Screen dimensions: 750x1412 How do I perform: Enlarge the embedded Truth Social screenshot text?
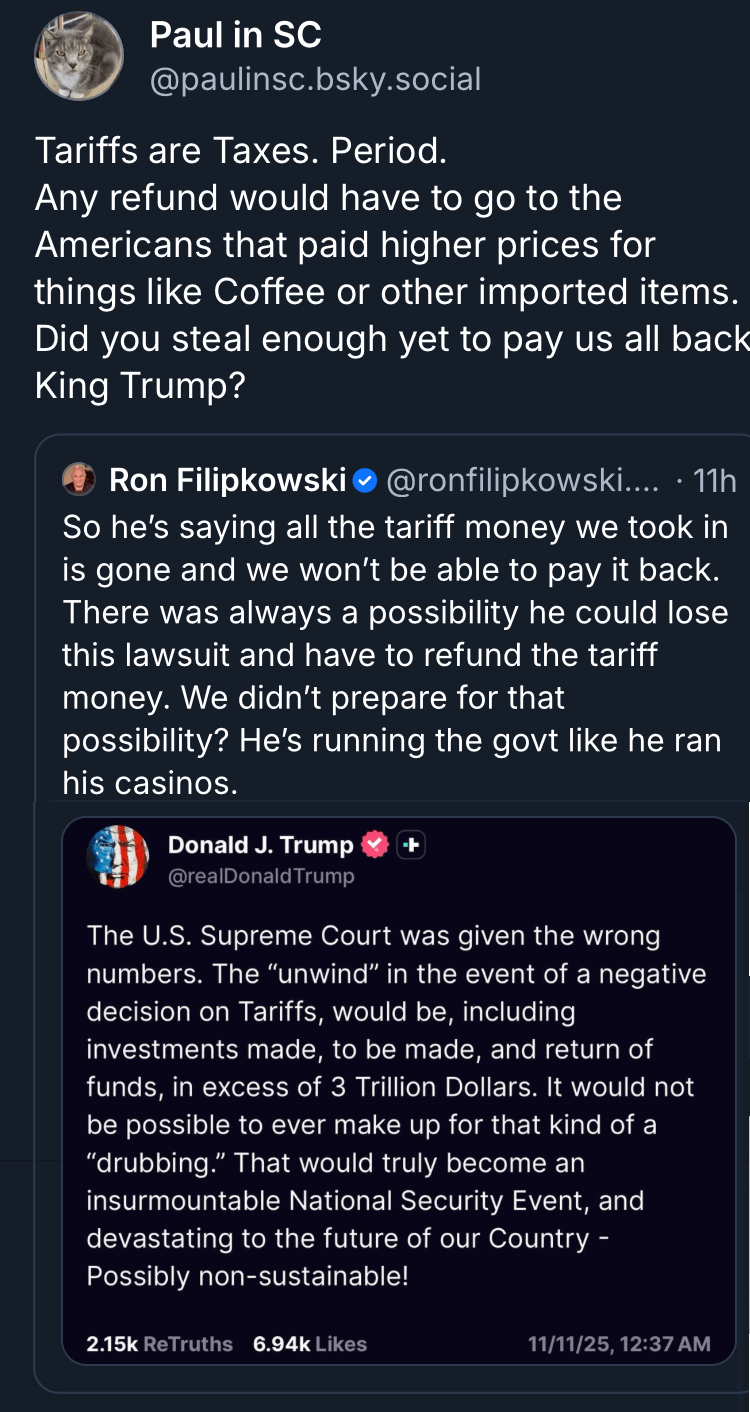point(398,1105)
